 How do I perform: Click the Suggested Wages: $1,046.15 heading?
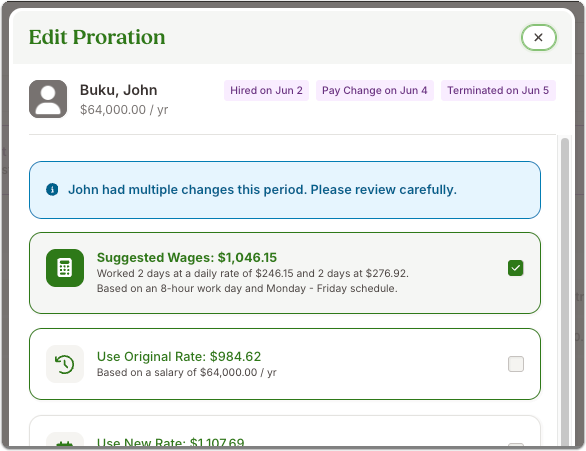[186, 257]
